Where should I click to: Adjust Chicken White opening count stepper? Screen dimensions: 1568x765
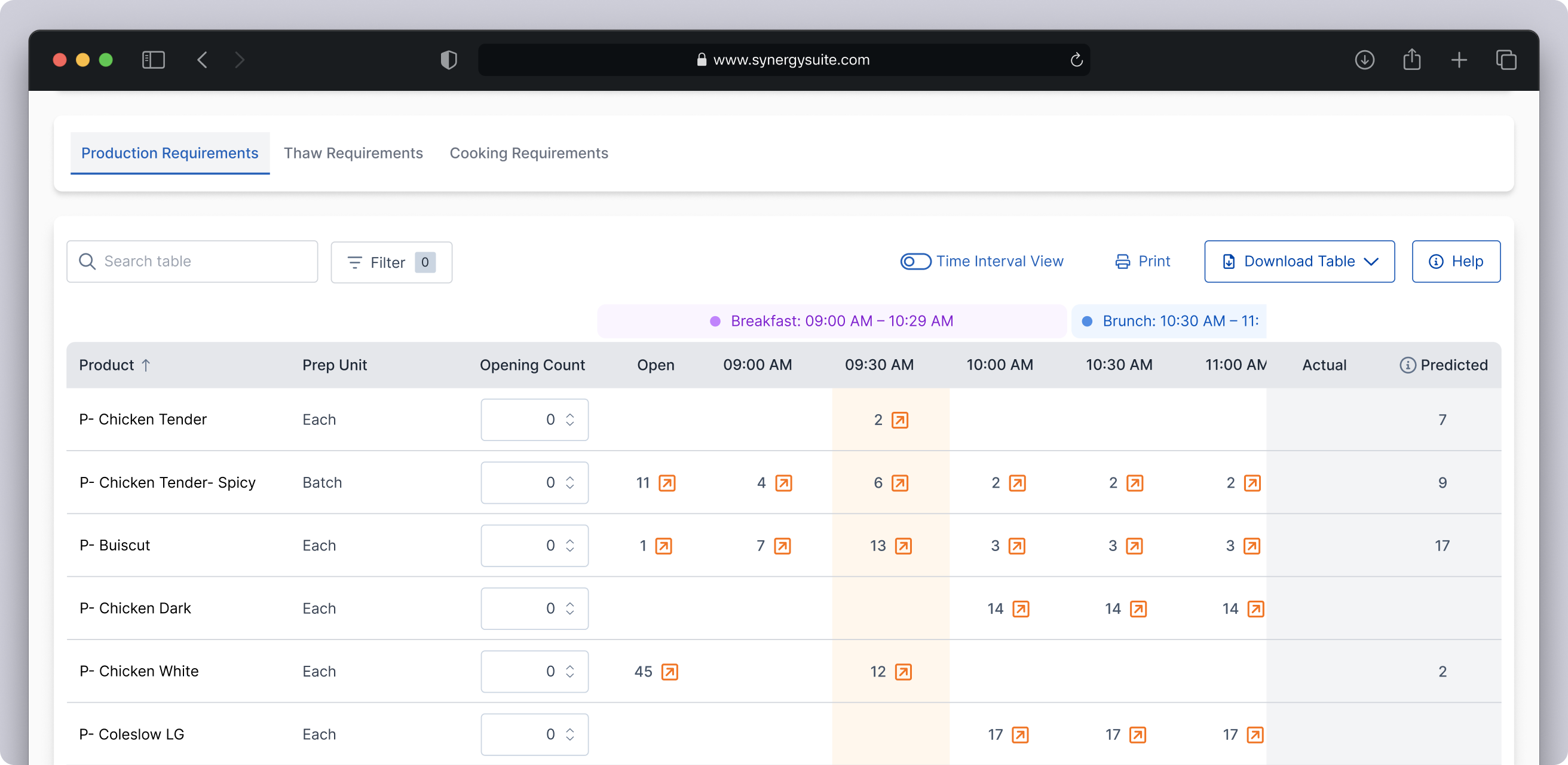click(x=569, y=672)
